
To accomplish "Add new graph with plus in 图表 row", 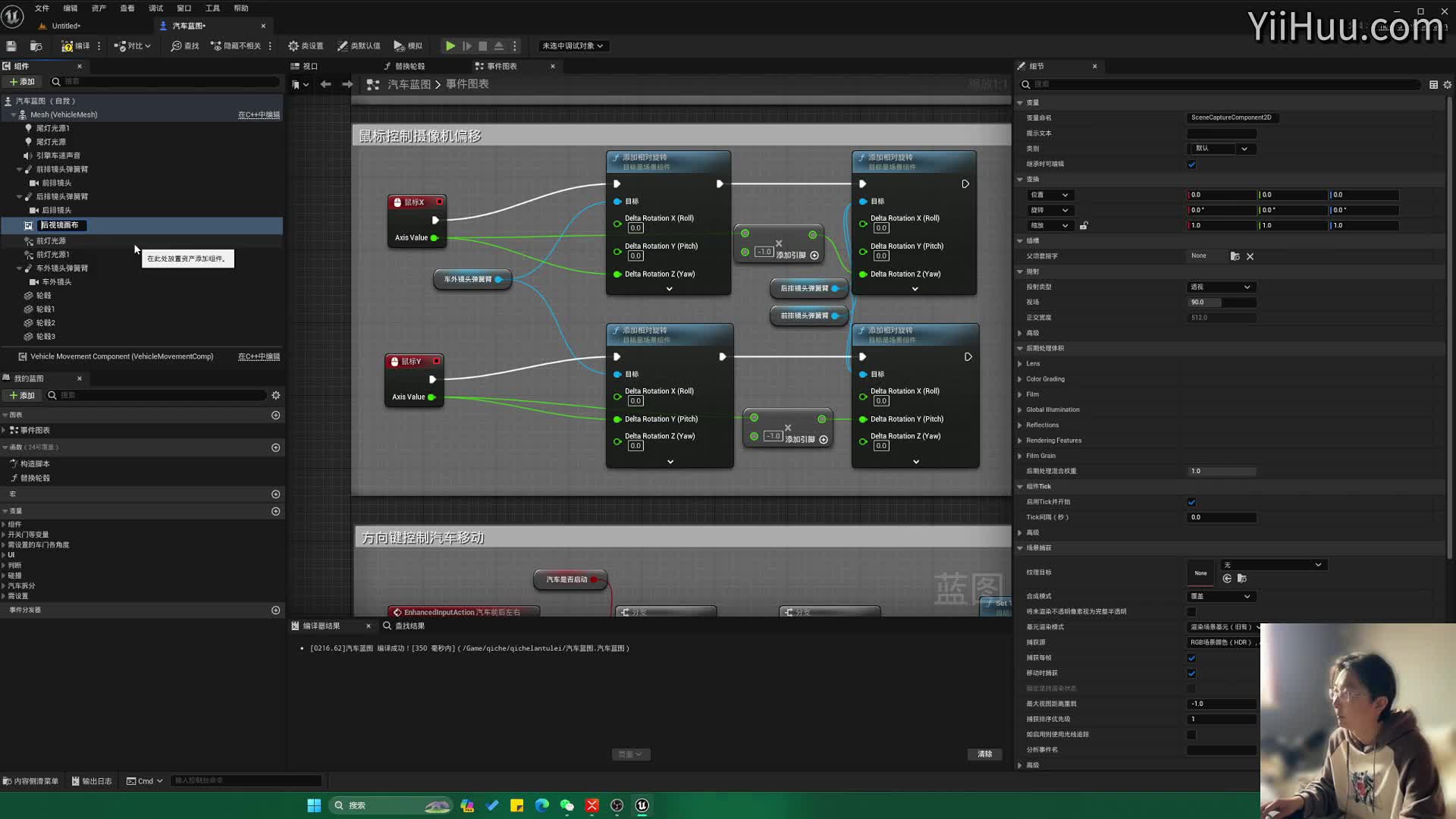I will [276, 416].
